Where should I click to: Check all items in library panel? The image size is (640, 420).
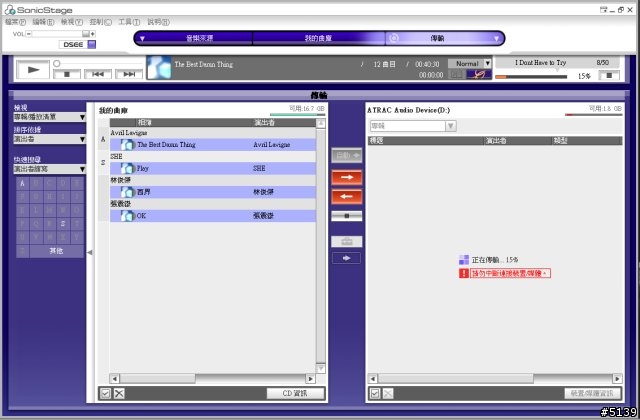point(105,393)
